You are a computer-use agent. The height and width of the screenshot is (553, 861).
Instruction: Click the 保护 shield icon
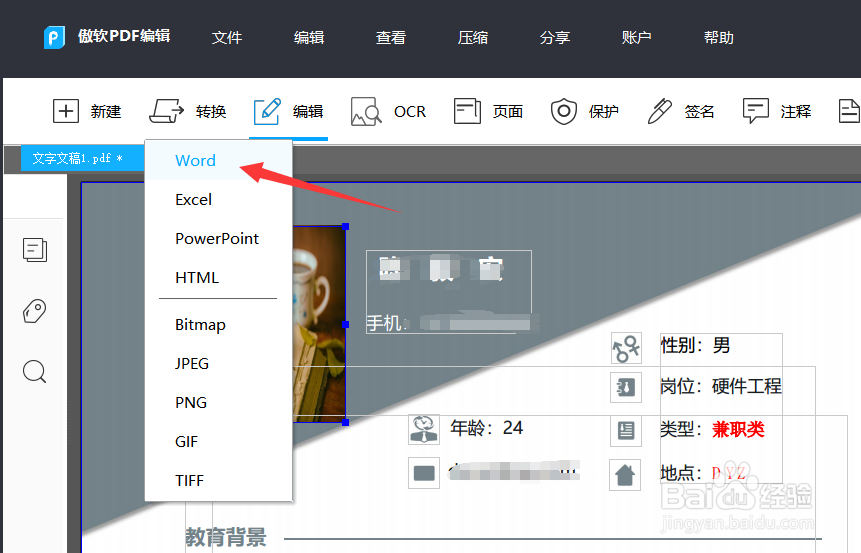point(564,111)
